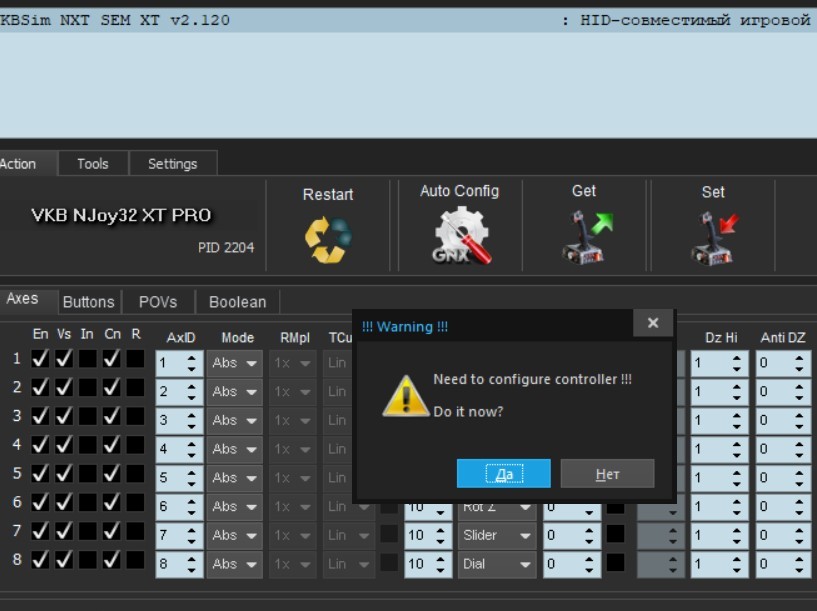Click the zero value field in row 7
This screenshot has height=611, width=817.
pos(572,535)
